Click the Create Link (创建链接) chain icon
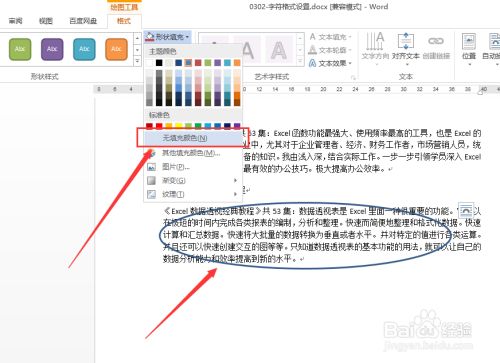Viewport: 500px width, 363px height. click(x=436, y=41)
